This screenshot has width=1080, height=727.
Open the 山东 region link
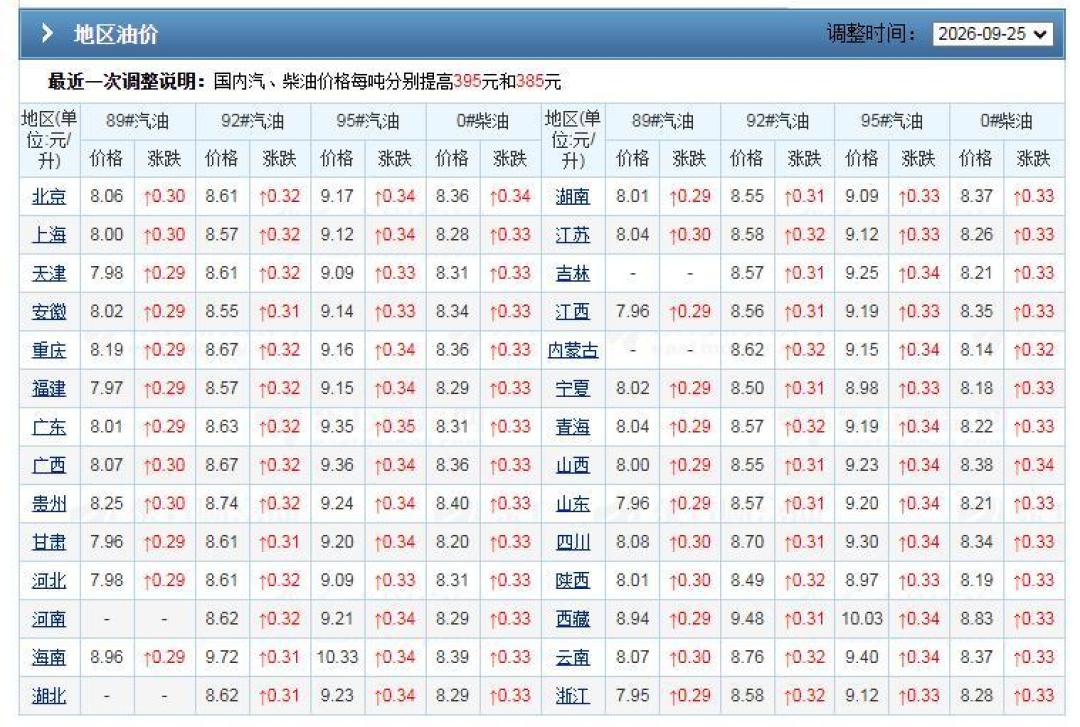(572, 504)
